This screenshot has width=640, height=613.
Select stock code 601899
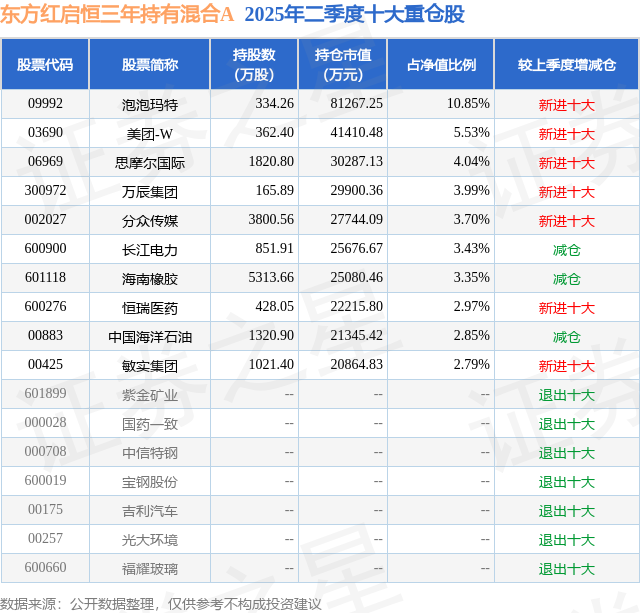45,393
